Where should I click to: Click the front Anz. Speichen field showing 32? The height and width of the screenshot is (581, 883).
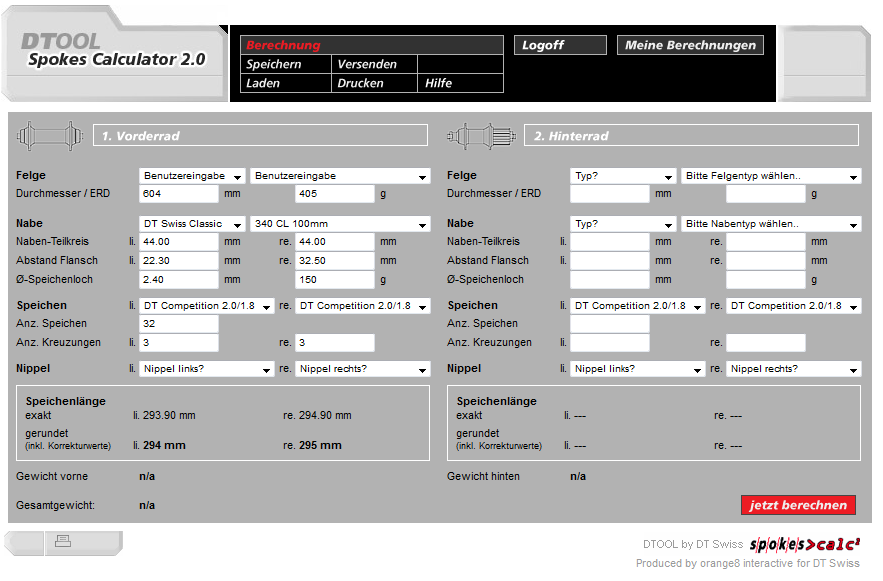click(x=178, y=324)
